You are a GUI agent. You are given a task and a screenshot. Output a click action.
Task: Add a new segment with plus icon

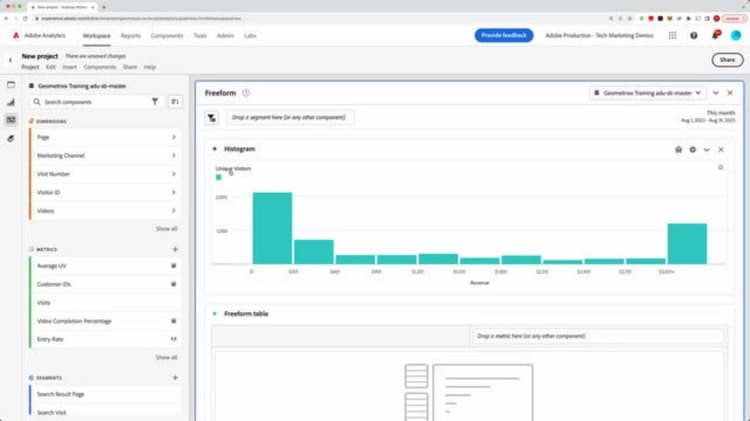pyautogui.click(x=175, y=377)
